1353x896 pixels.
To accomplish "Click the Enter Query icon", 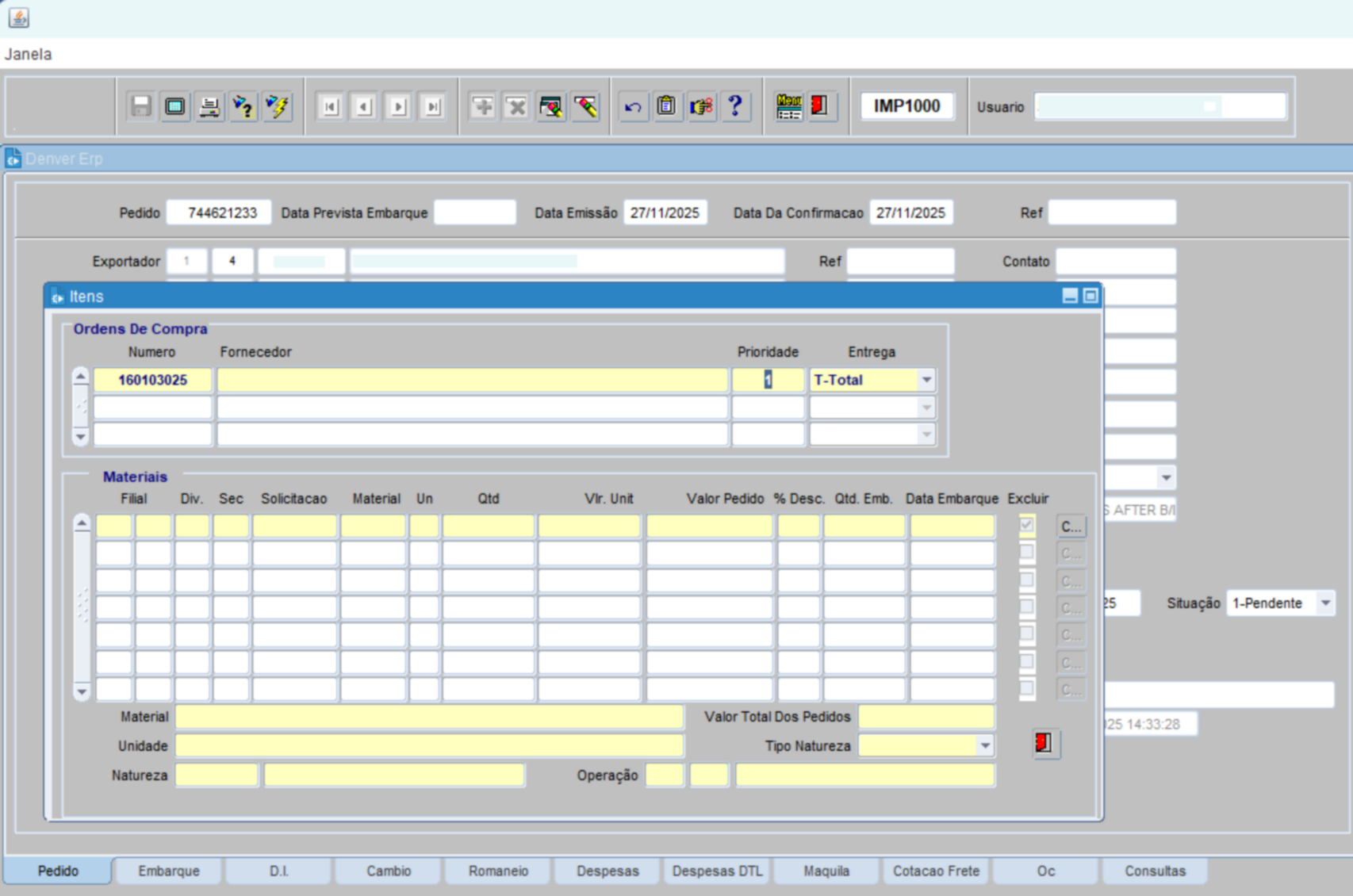I will tap(243, 106).
